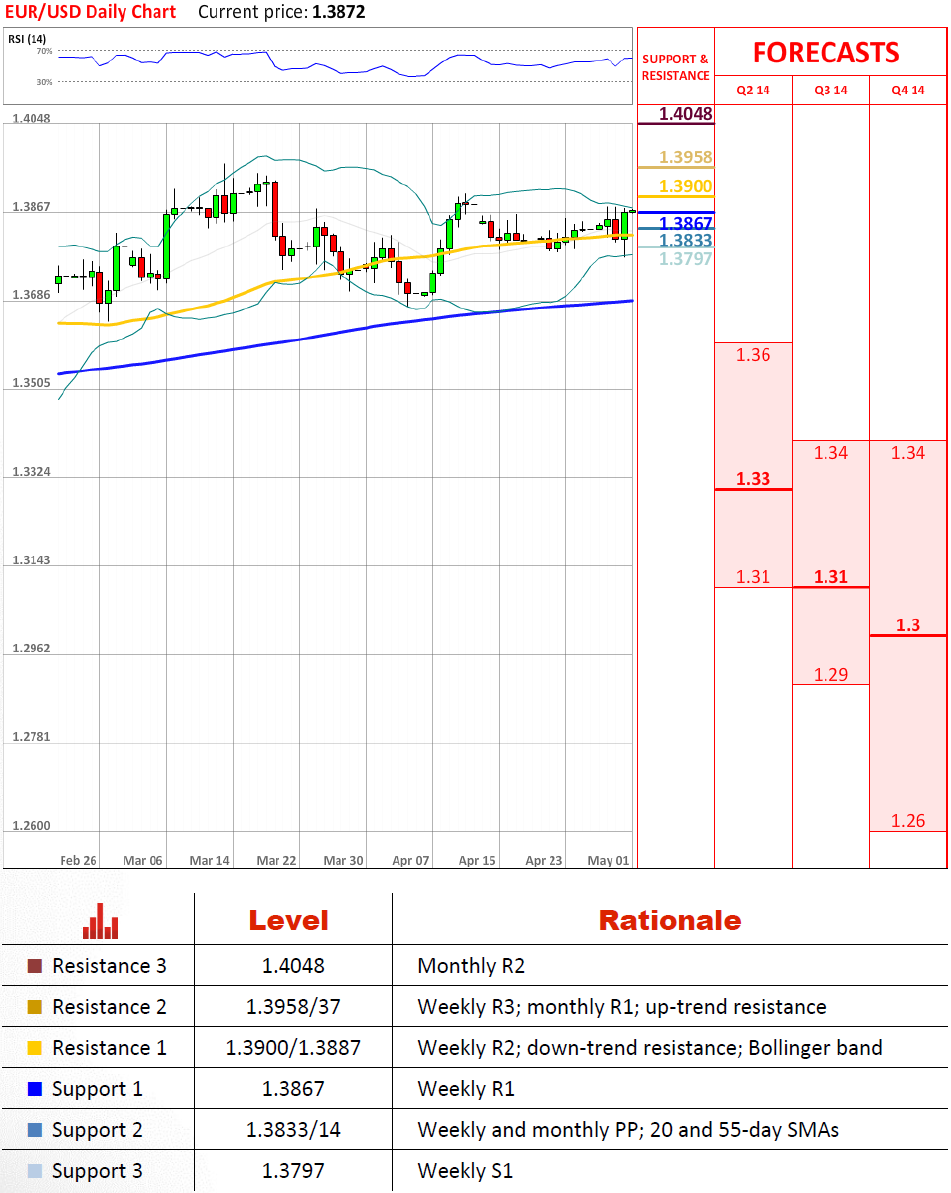Click the 'Rationale' column header

670,921
